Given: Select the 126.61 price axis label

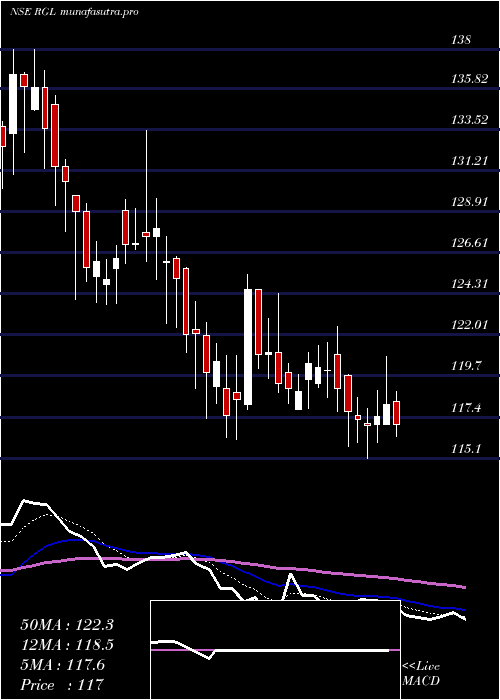Looking at the screenshot, I should (x=470, y=243).
